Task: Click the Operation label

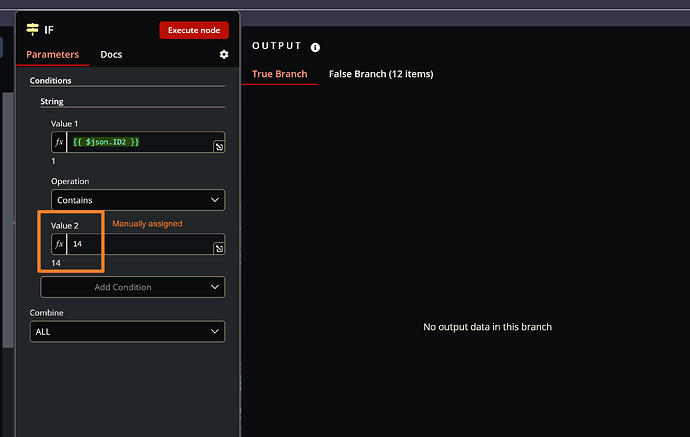Action: click(x=70, y=181)
